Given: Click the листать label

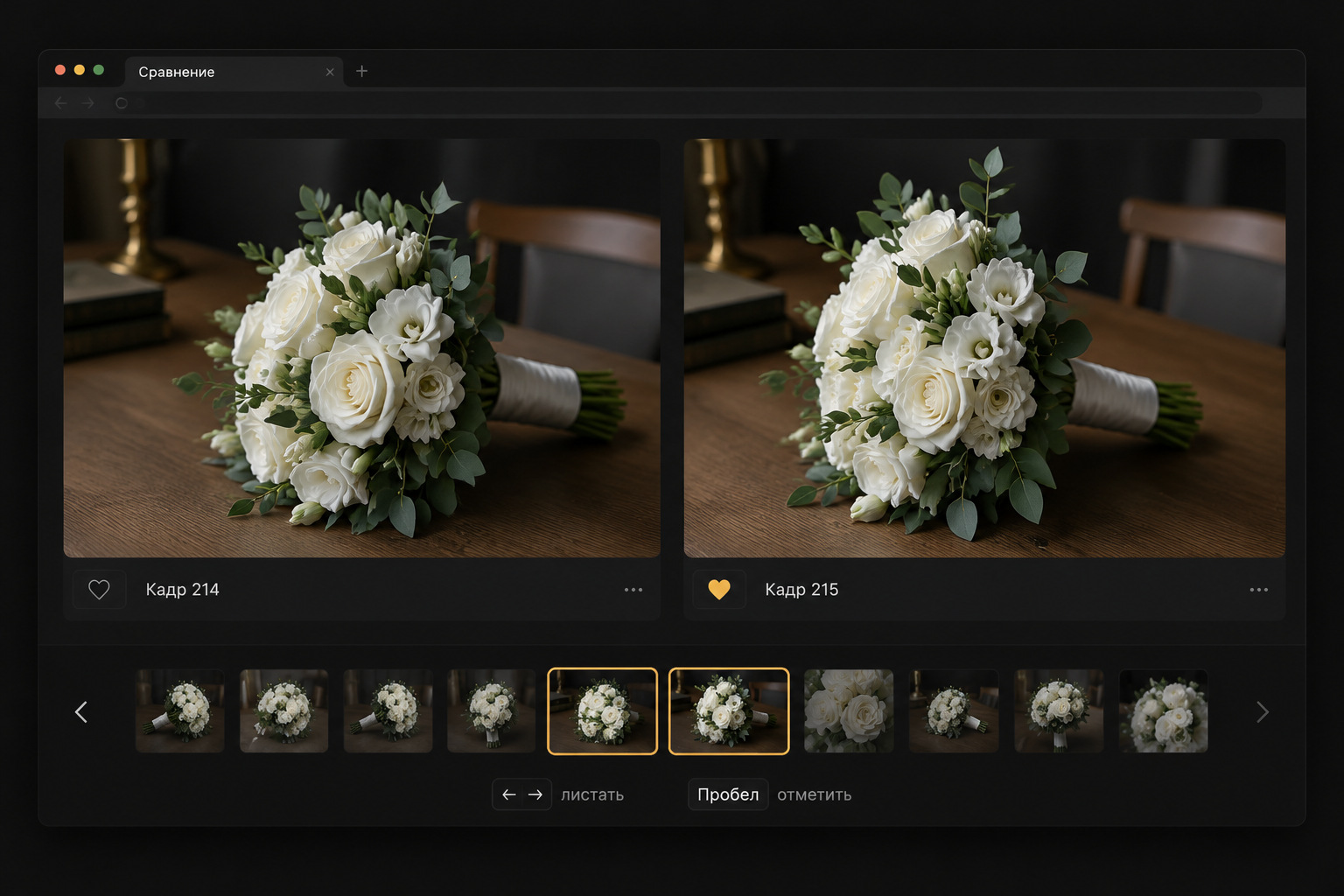Looking at the screenshot, I should tap(592, 794).
